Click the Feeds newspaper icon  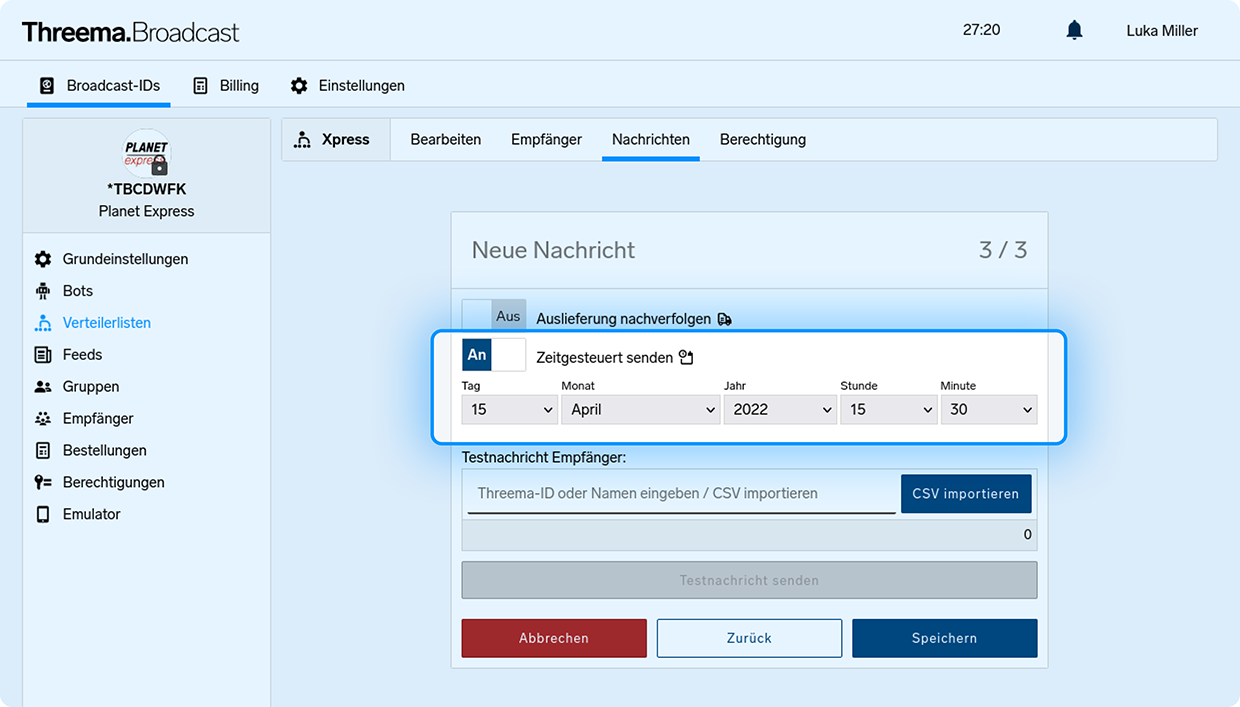[43, 355]
